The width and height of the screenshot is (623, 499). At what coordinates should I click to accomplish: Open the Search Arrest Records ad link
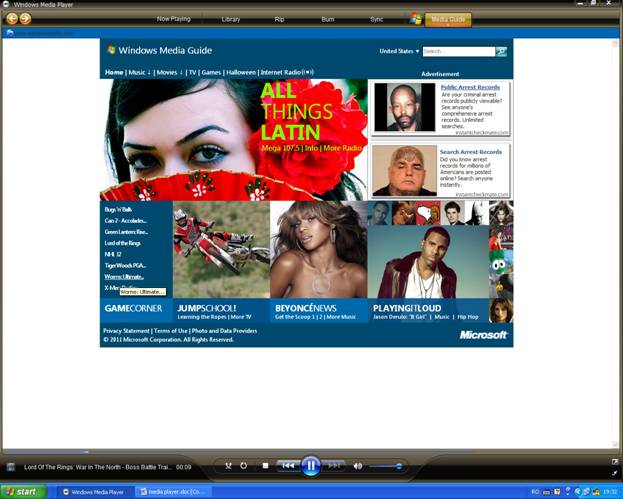pos(470,152)
